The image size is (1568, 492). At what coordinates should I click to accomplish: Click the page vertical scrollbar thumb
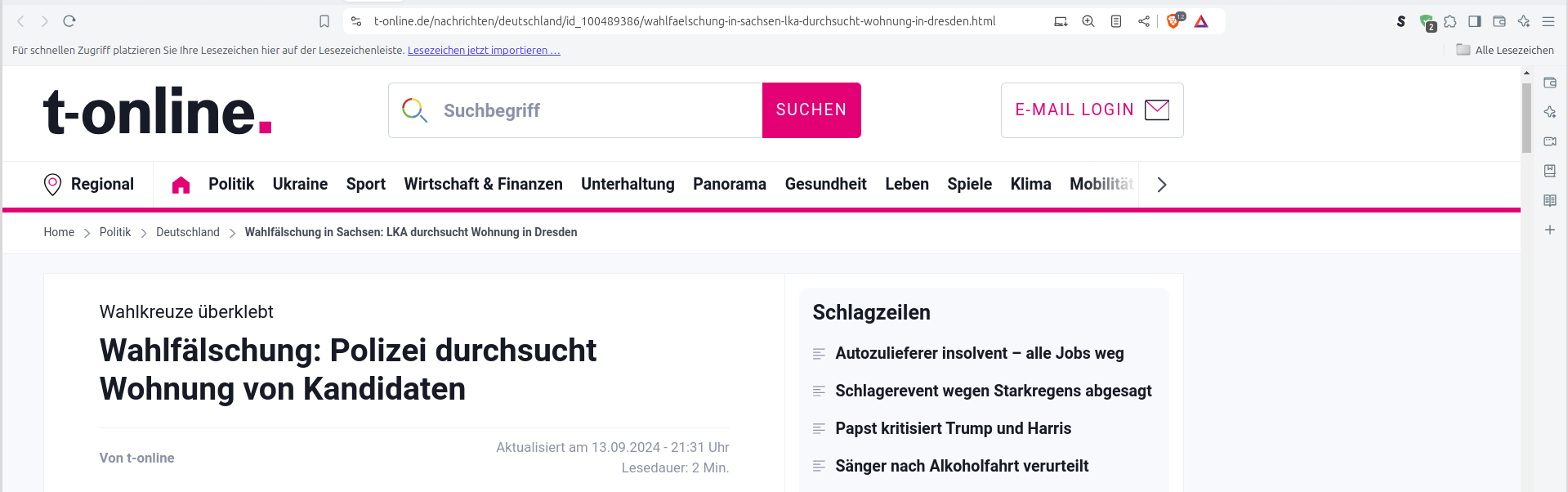point(1526,118)
